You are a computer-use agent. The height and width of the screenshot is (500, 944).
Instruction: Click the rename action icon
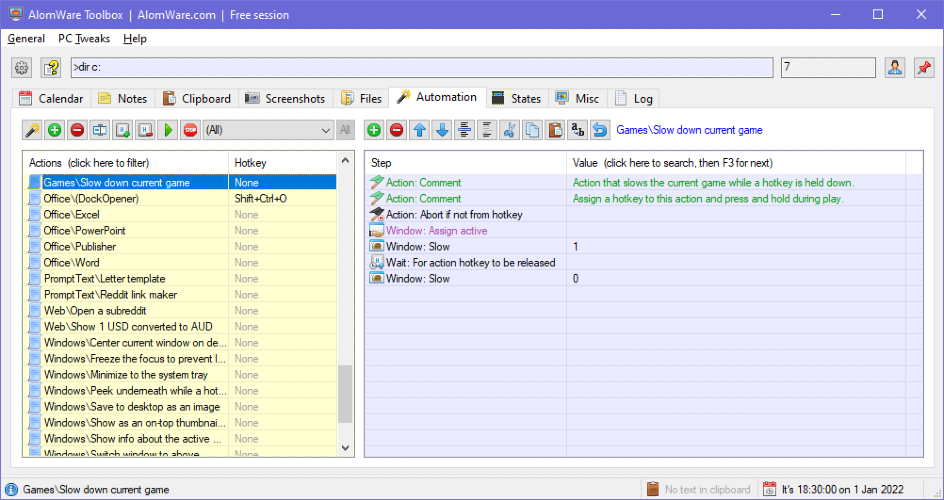pyautogui.click(x=100, y=129)
